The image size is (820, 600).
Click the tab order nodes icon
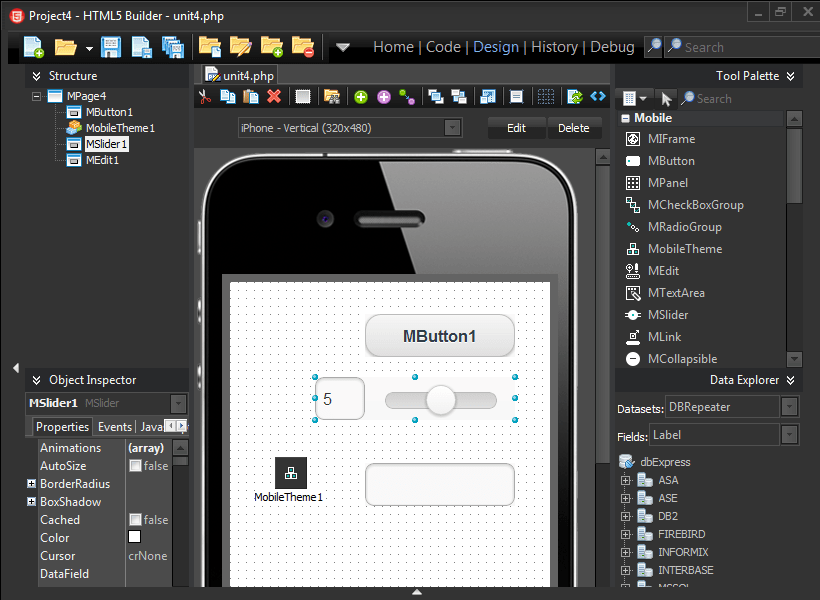point(407,97)
